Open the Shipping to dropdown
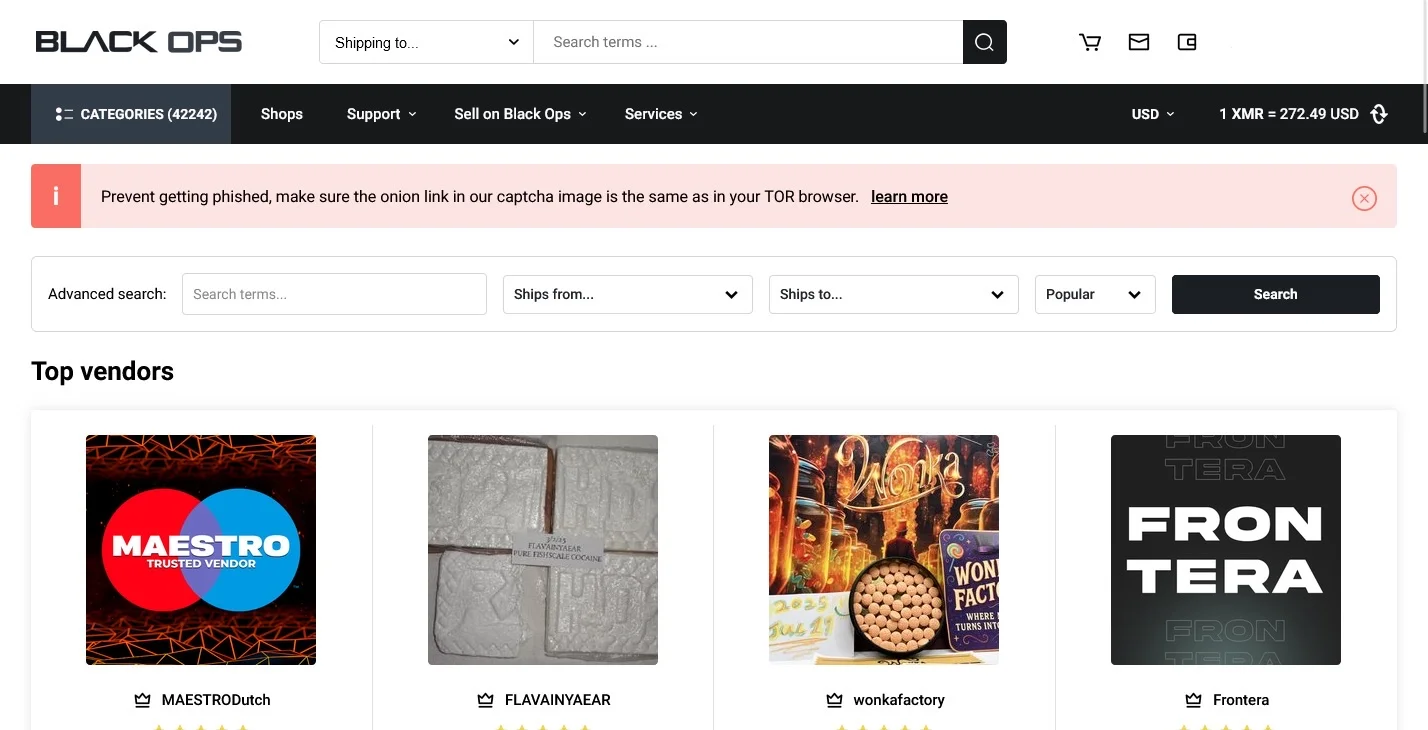This screenshot has height=730, width=1428. [x=425, y=42]
